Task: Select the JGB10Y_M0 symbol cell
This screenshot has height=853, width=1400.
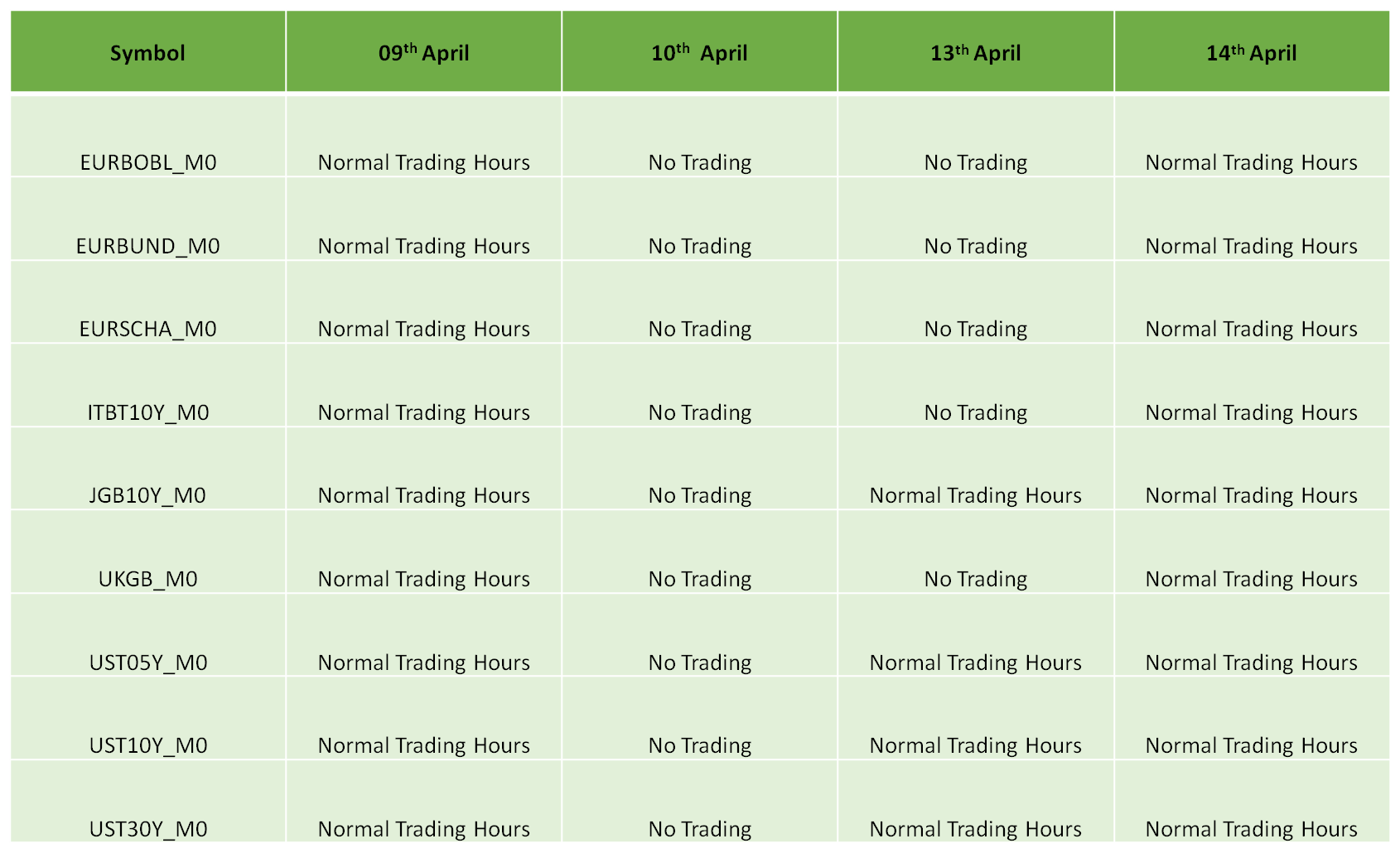Action: (148, 469)
